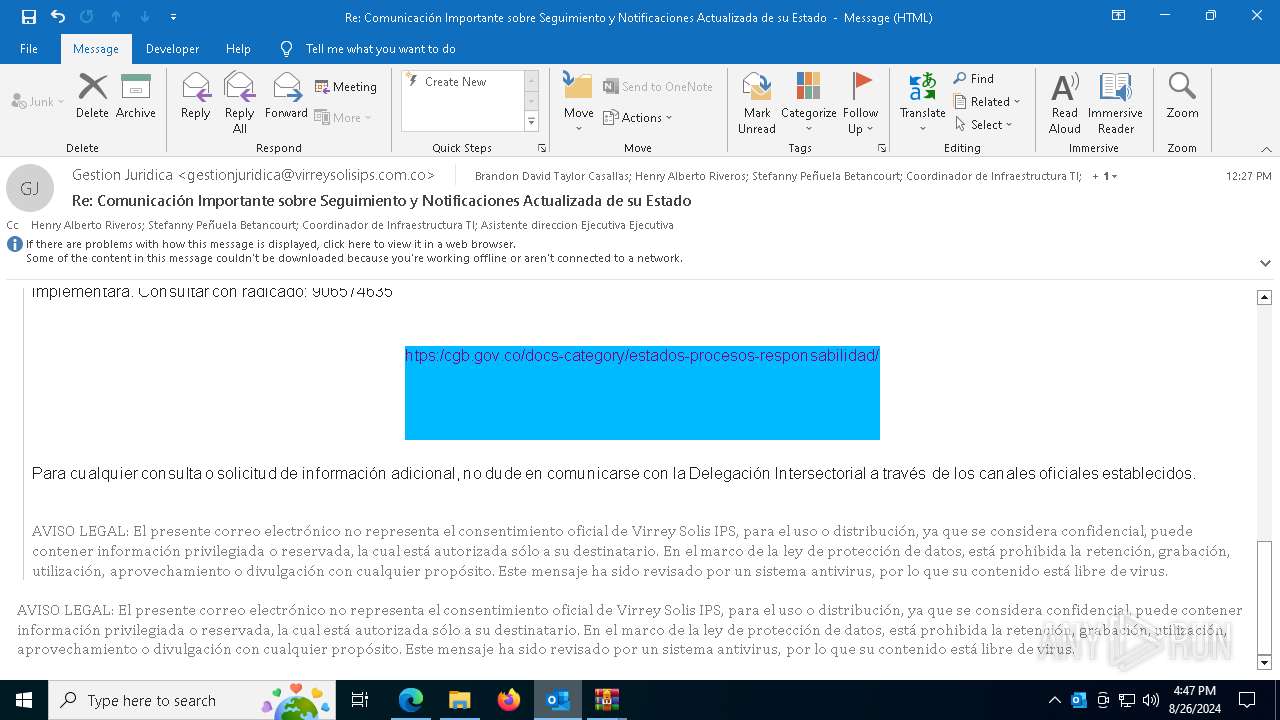Find text in the message
Viewport: 1280px width, 720px height.
(974, 79)
